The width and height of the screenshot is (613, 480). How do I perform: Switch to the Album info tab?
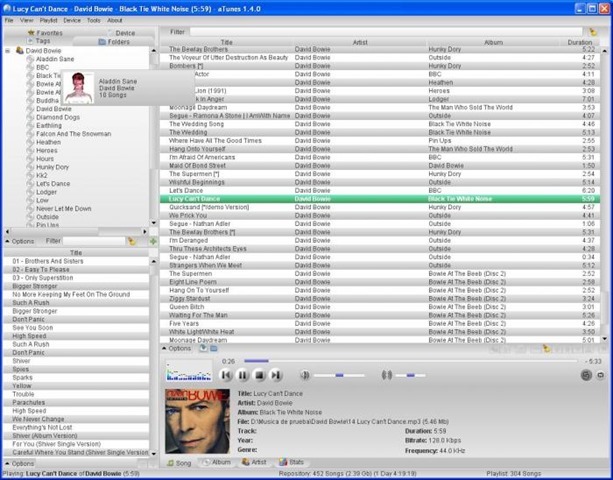pos(217,462)
